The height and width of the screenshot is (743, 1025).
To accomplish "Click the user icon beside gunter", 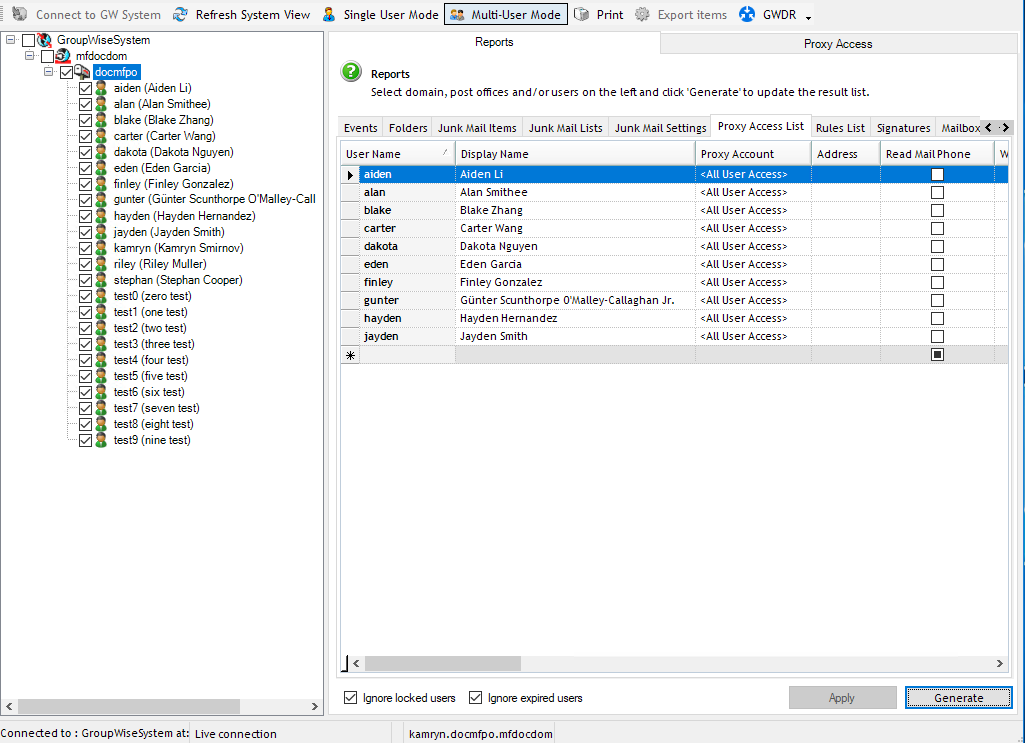I will [101, 199].
